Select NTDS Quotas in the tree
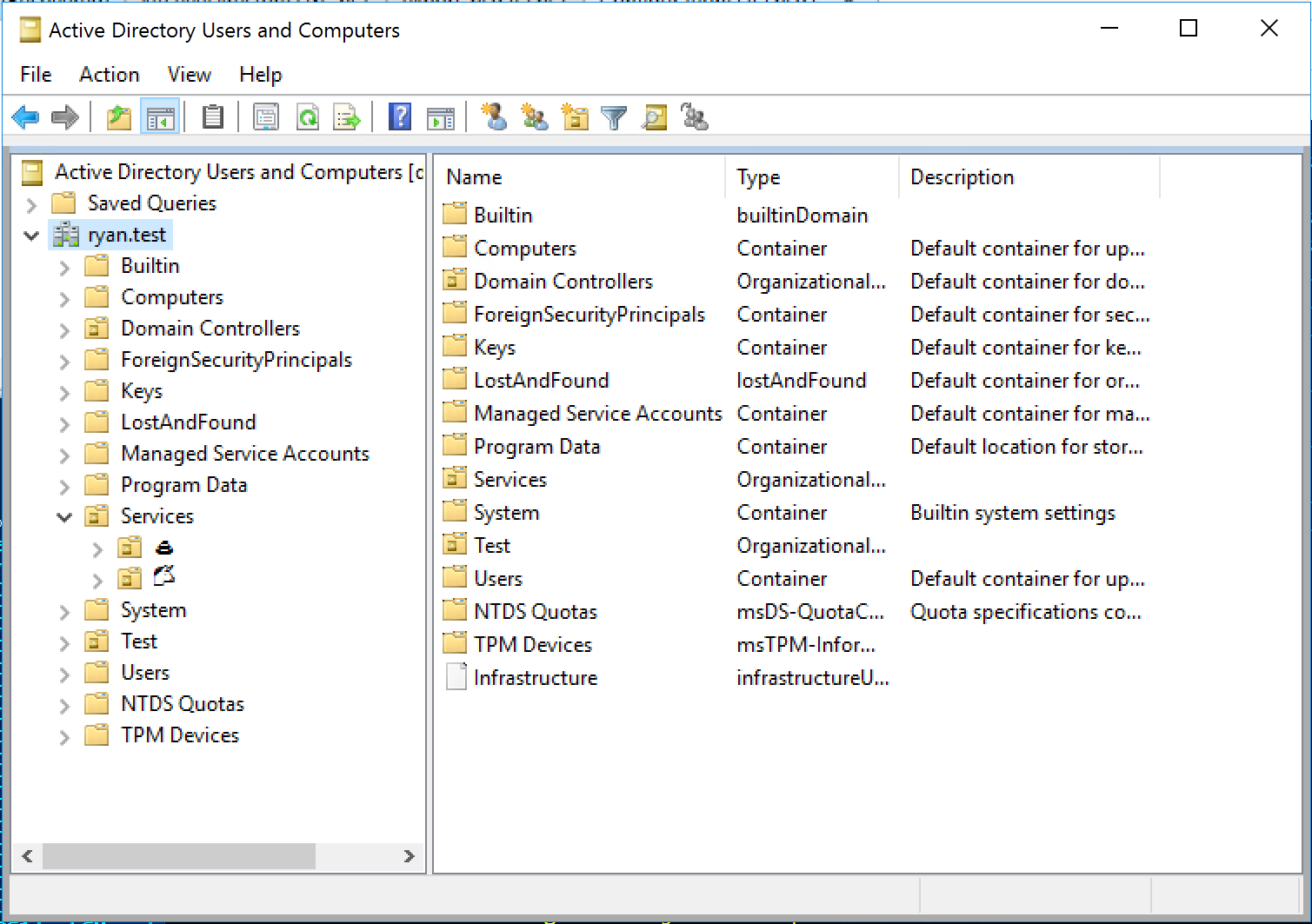Image resolution: width=1312 pixels, height=924 pixels. 183,704
